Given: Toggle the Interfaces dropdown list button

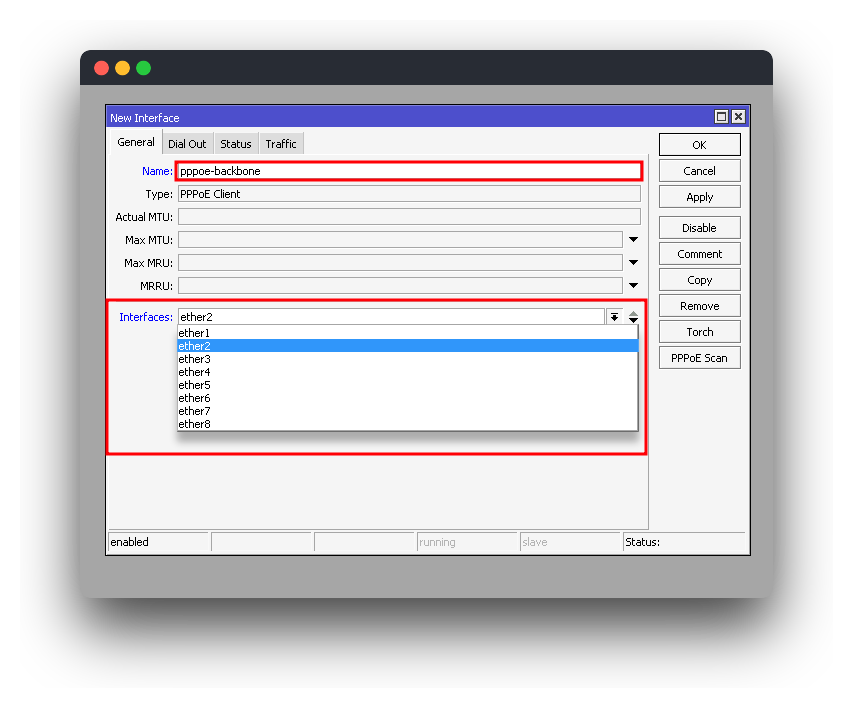Looking at the screenshot, I should pyautogui.click(x=614, y=317).
